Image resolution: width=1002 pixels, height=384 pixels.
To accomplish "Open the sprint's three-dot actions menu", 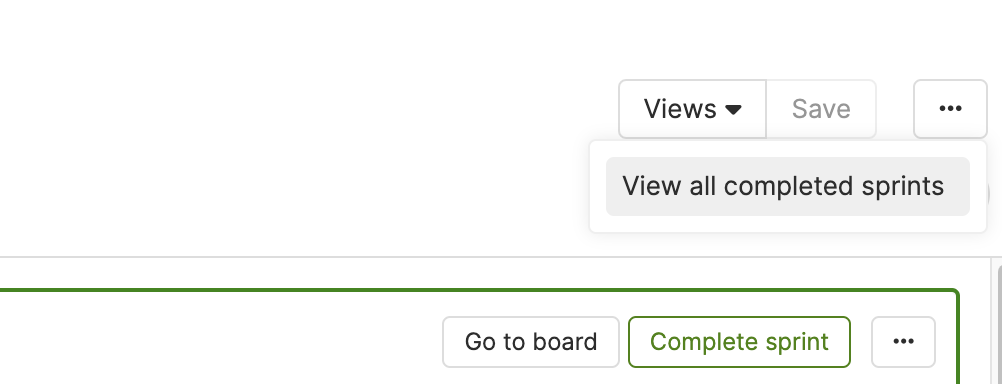I will pos(903,342).
